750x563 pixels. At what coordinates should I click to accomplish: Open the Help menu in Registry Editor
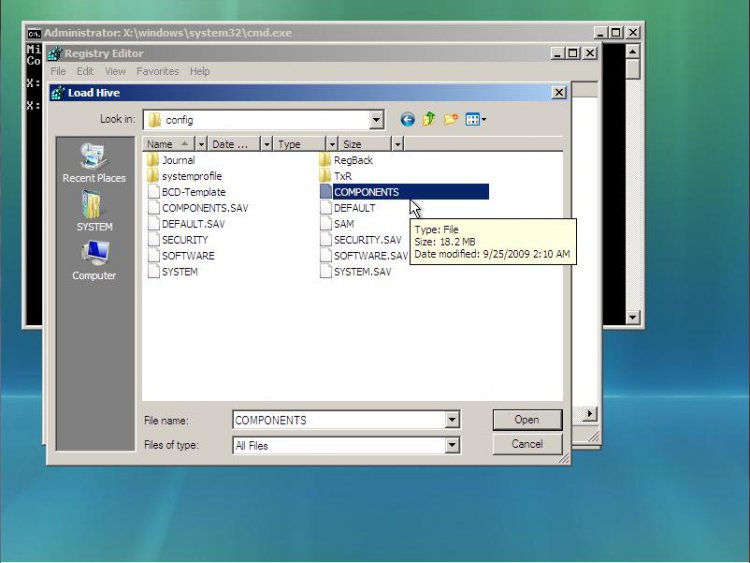tap(199, 71)
